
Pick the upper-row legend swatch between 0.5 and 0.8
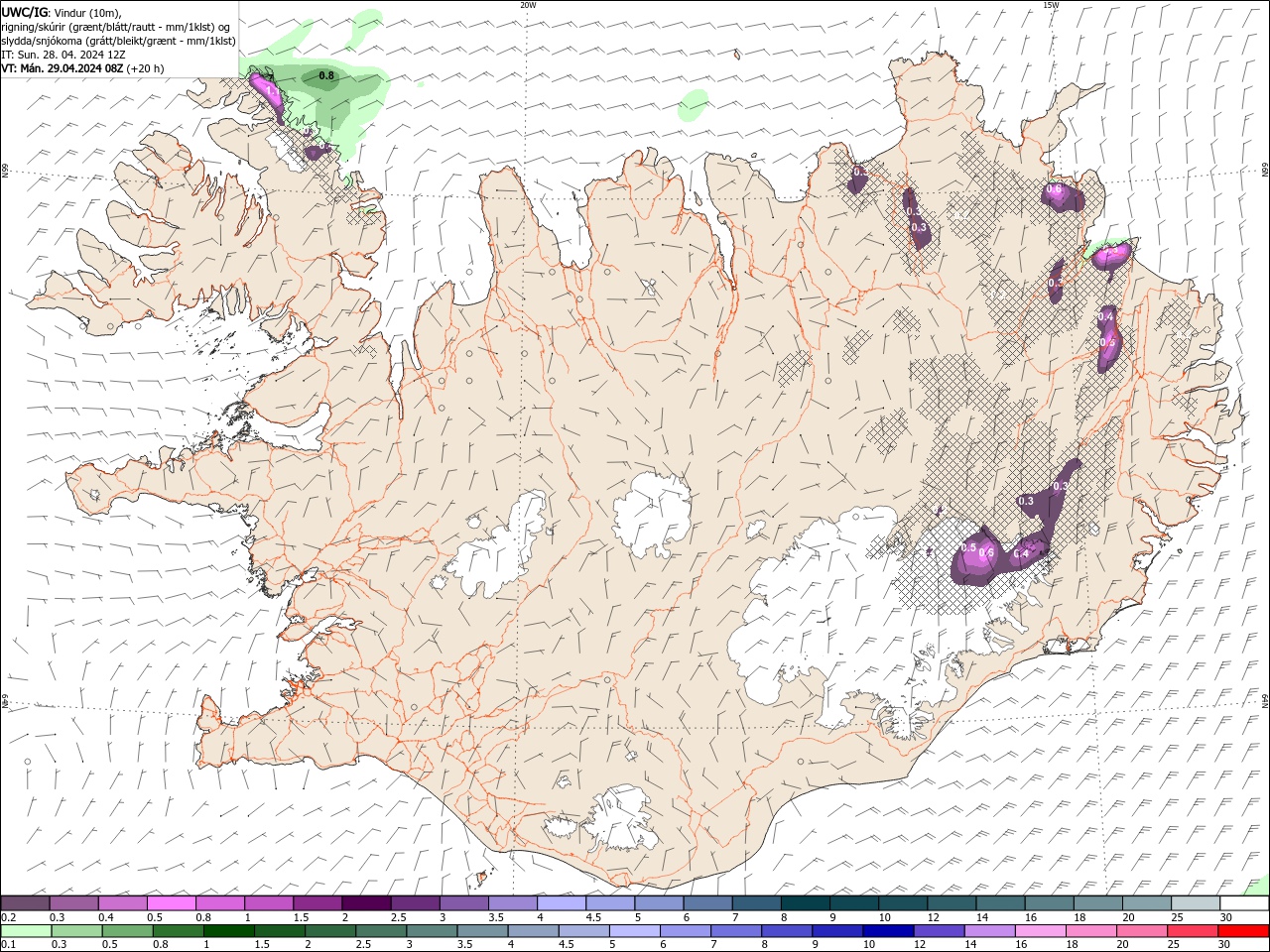171,903
